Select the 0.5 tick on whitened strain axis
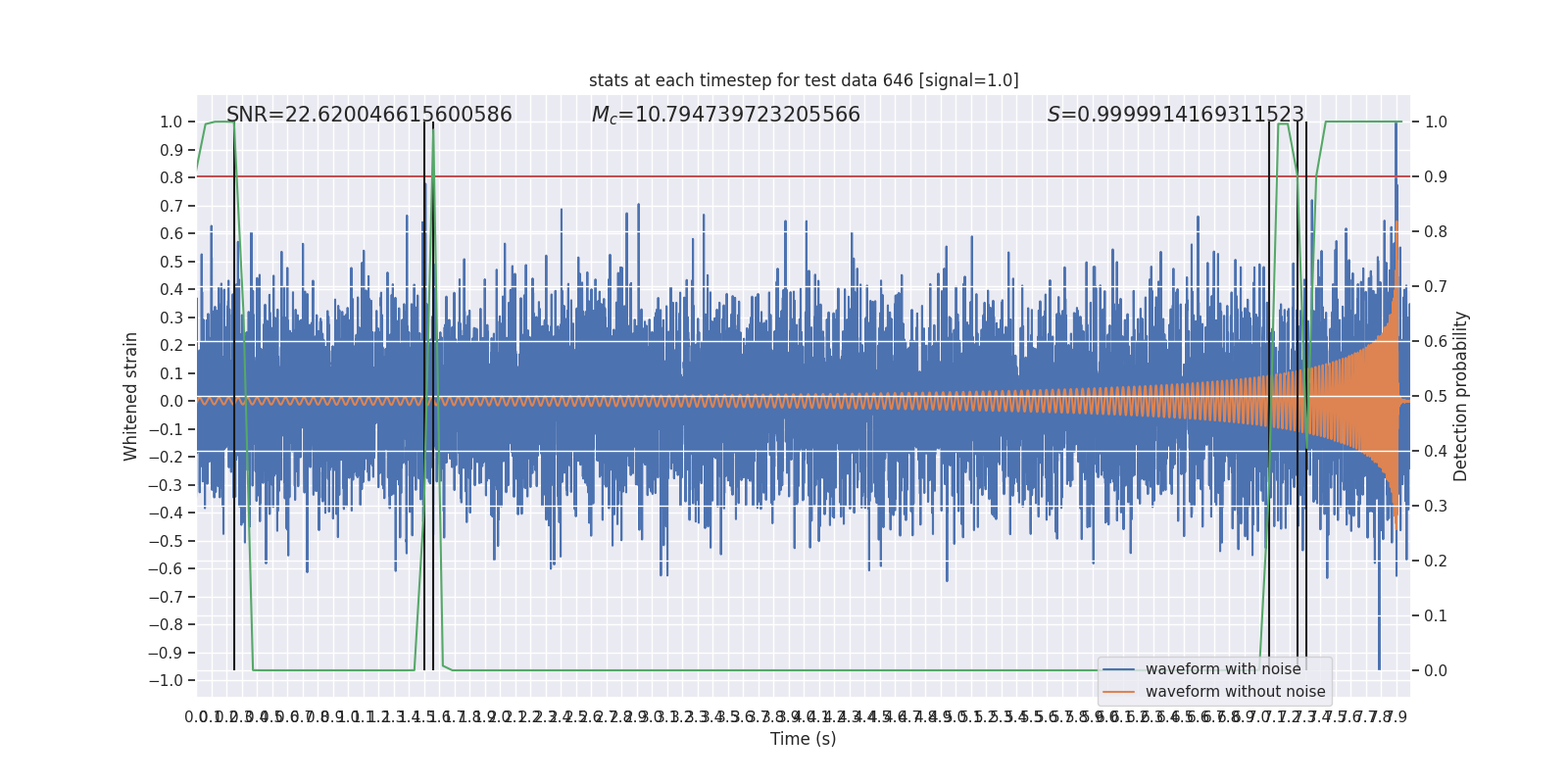Image resolution: width=1568 pixels, height=784 pixels. 172,262
